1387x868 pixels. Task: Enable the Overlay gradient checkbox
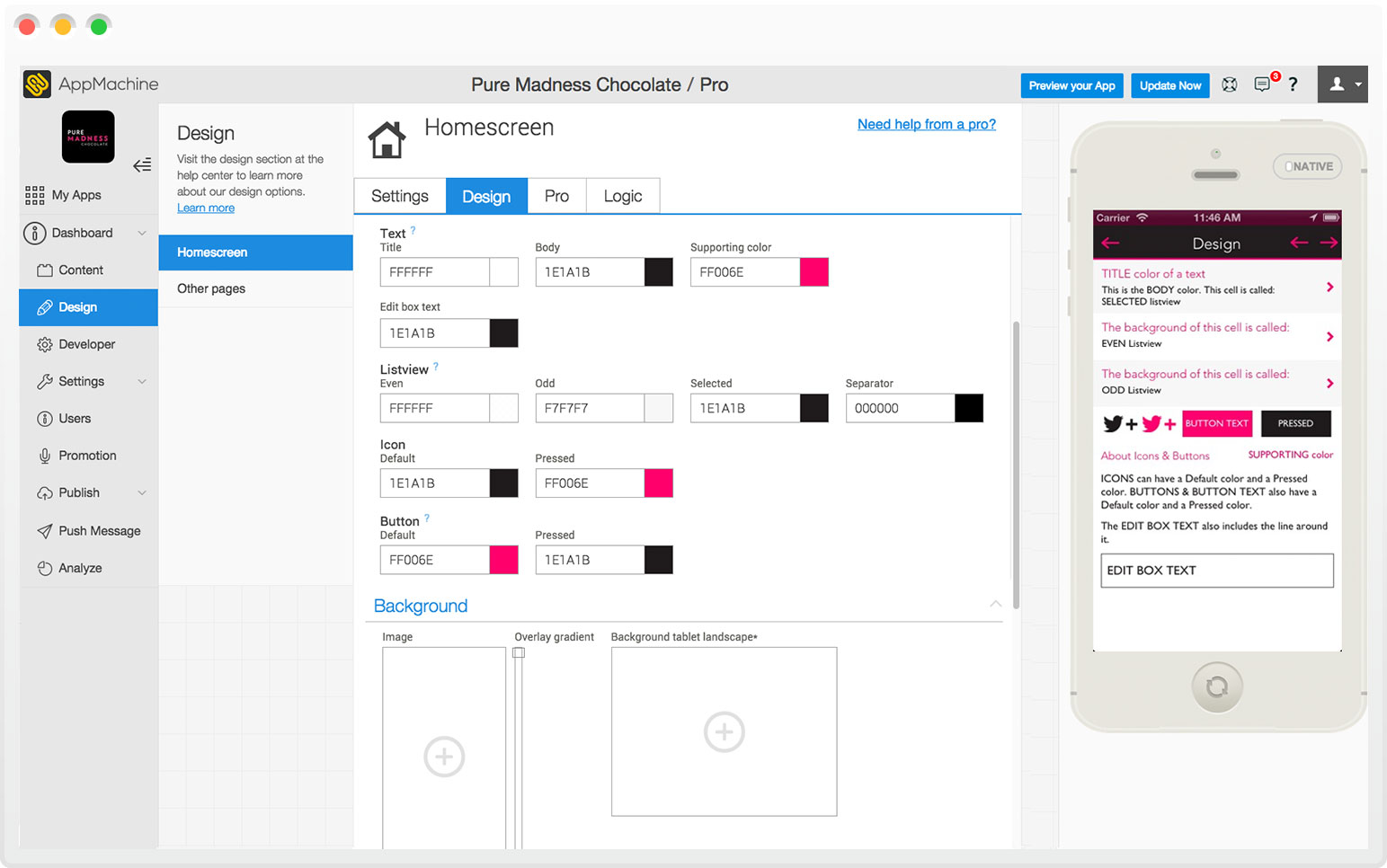(x=519, y=651)
